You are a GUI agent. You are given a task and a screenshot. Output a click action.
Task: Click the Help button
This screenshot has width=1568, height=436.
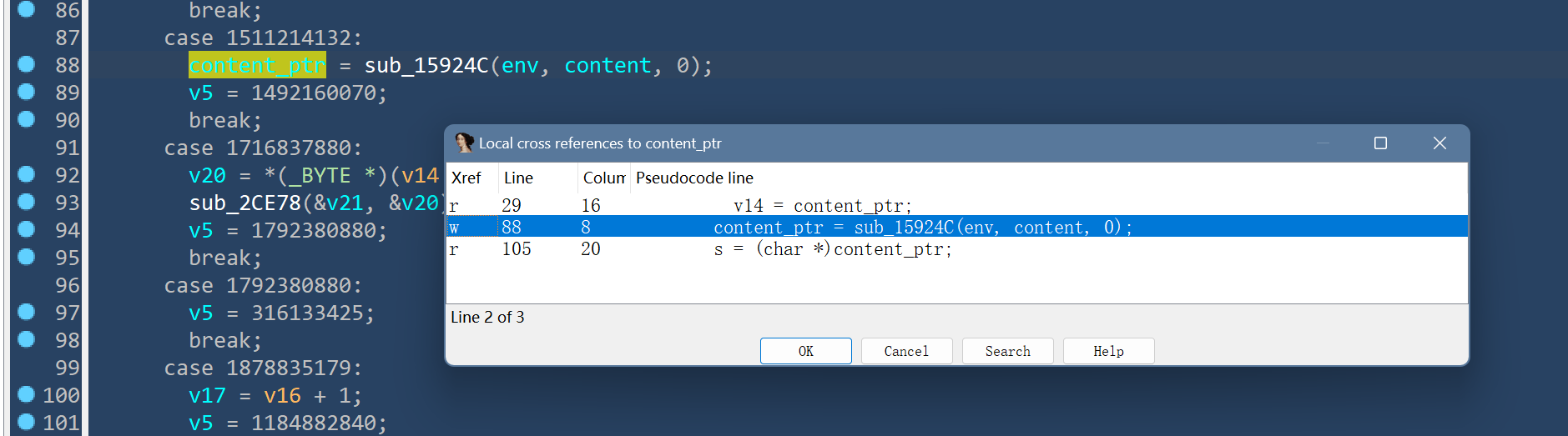point(1108,351)
